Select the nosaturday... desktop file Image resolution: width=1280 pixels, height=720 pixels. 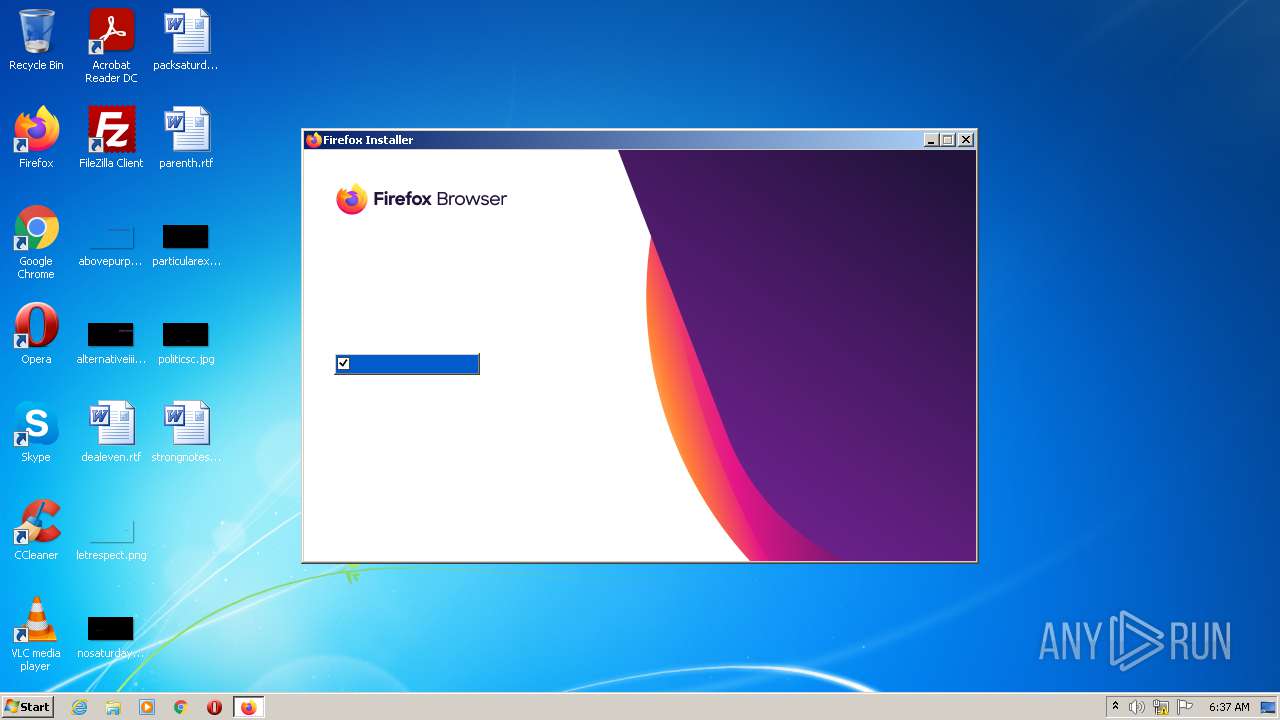tap(111, 637)
